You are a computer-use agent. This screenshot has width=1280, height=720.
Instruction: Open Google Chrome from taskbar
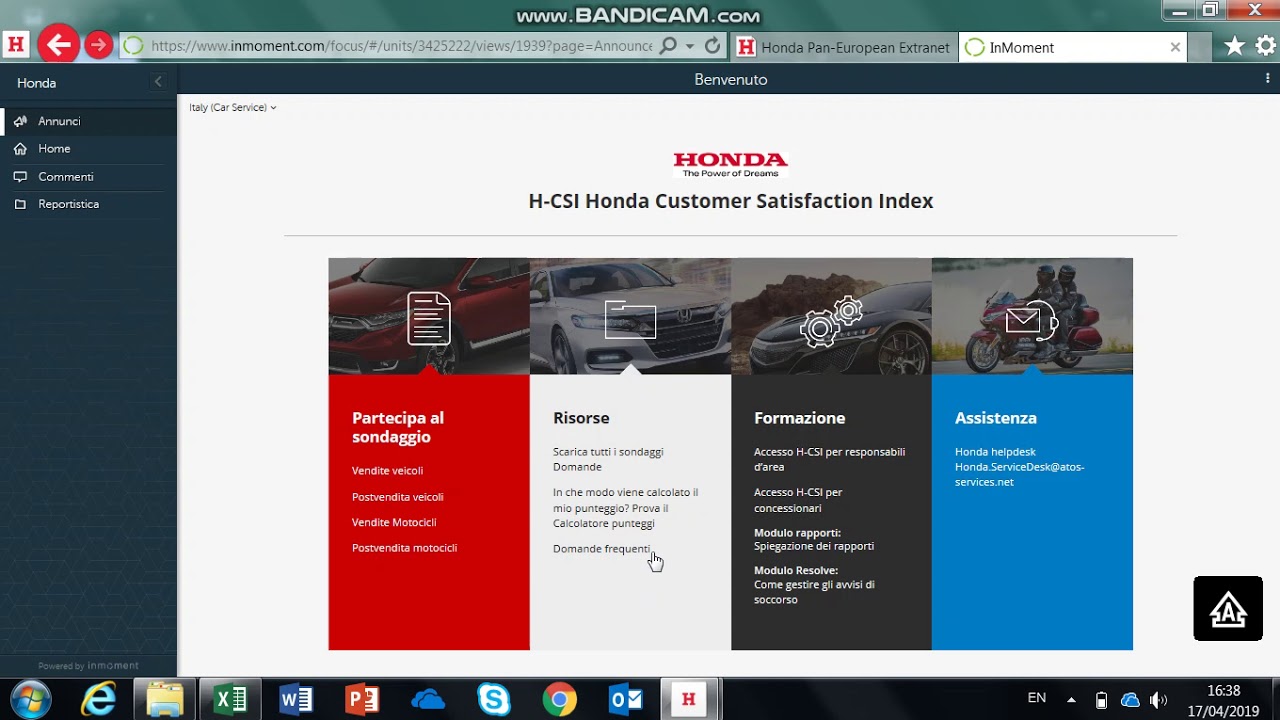click(560, 699)
